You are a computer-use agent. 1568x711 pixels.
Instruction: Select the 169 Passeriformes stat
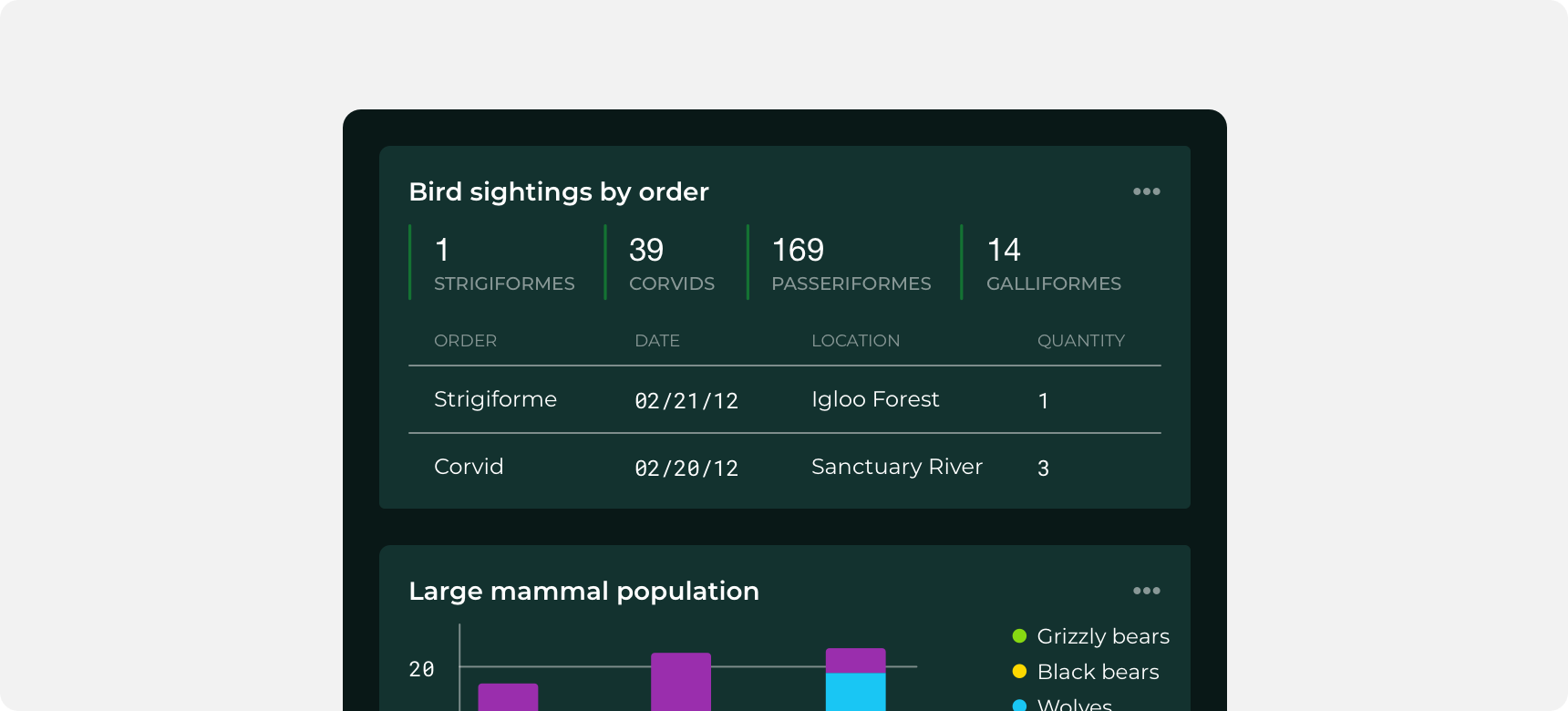[x=851, y=263]
